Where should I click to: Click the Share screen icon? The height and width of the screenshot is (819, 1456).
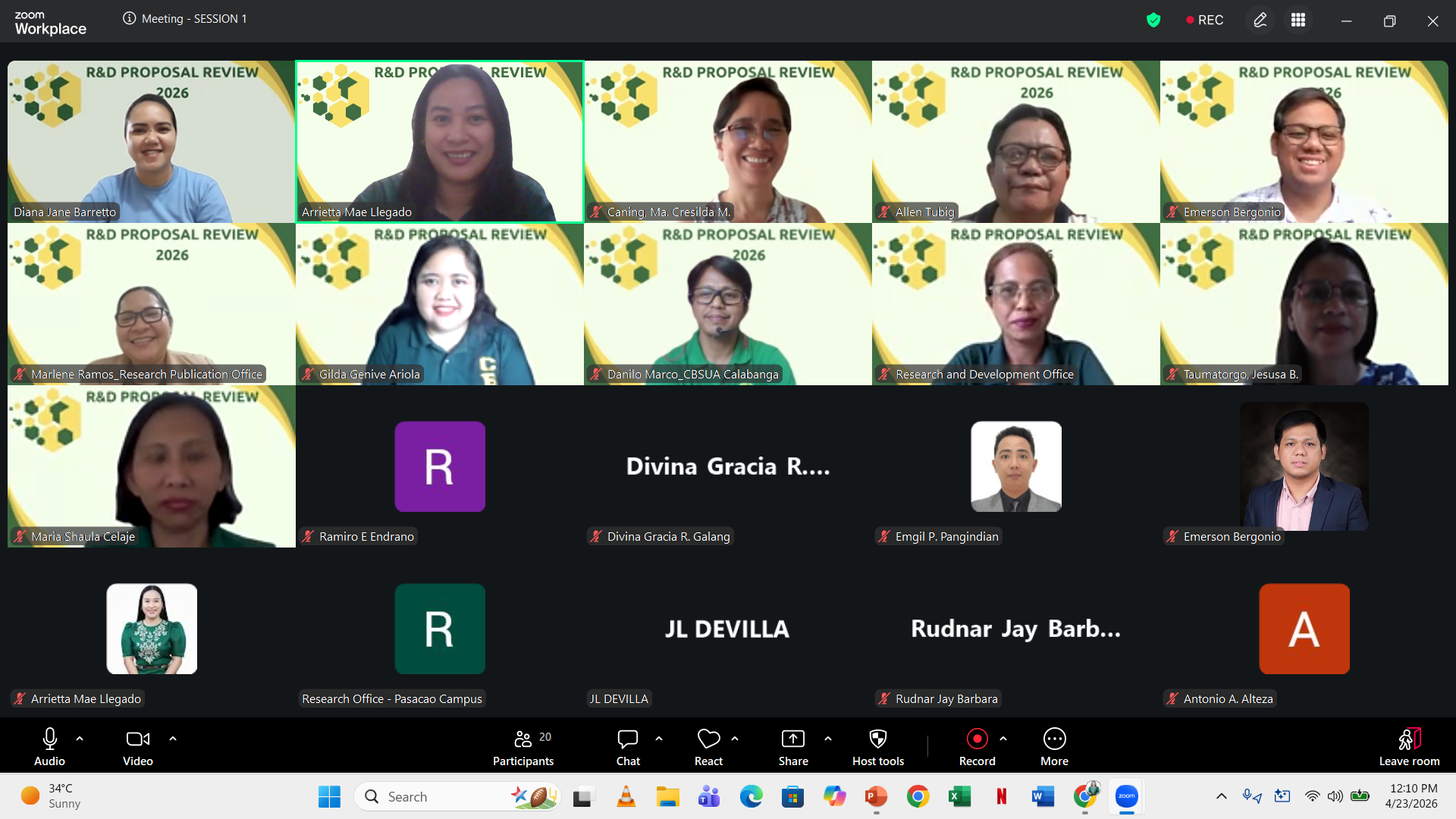click(x=792, y=739)
